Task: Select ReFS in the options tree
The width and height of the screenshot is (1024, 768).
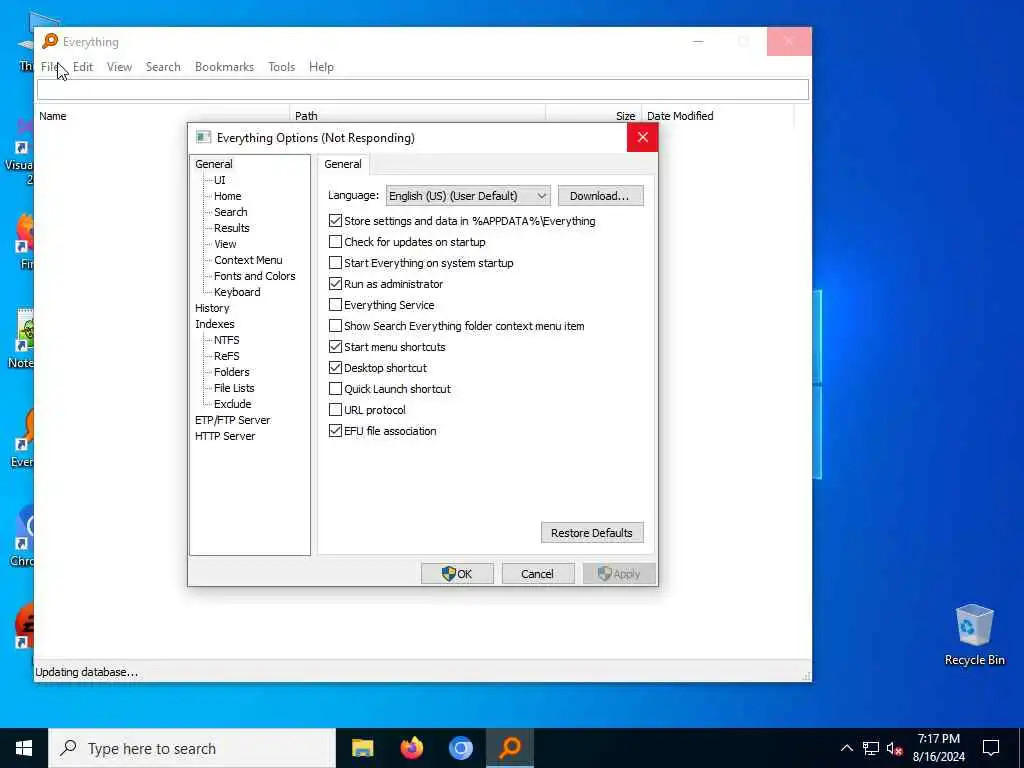Action: [227, 356]
